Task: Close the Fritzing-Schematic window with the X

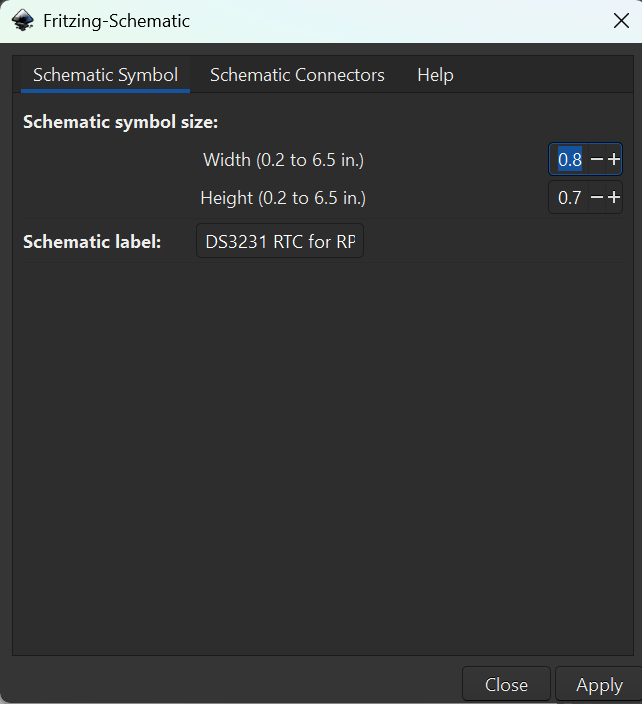Action: [x=621, y=21]
